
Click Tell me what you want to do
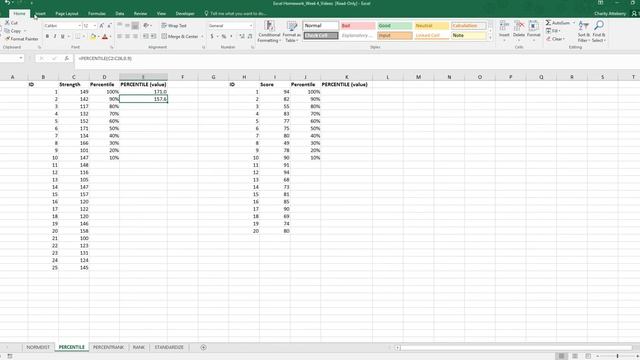(x=235, y=13)
